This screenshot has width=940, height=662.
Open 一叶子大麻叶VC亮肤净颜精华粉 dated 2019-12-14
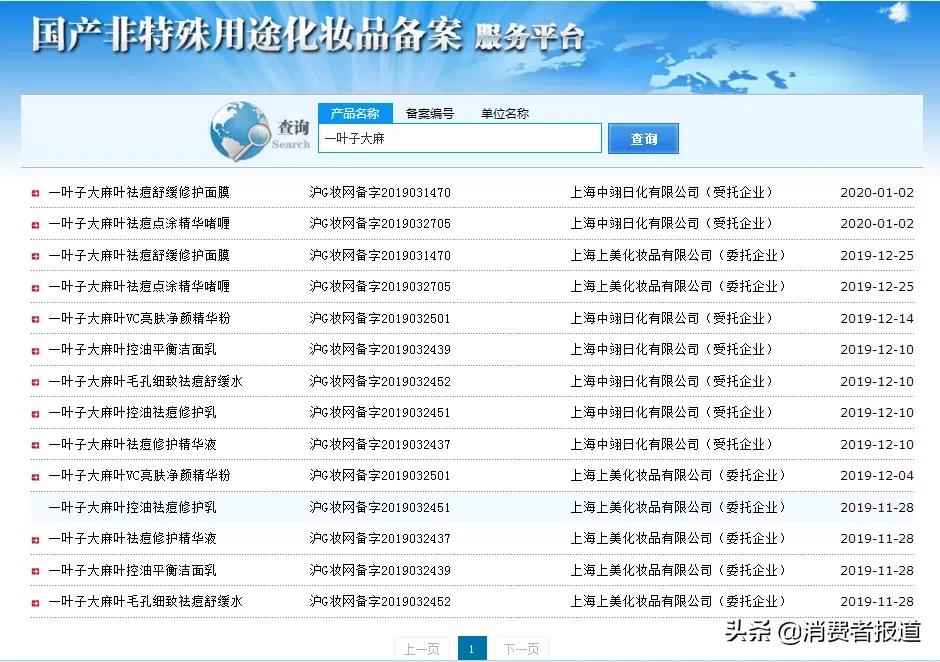(139, 318)
